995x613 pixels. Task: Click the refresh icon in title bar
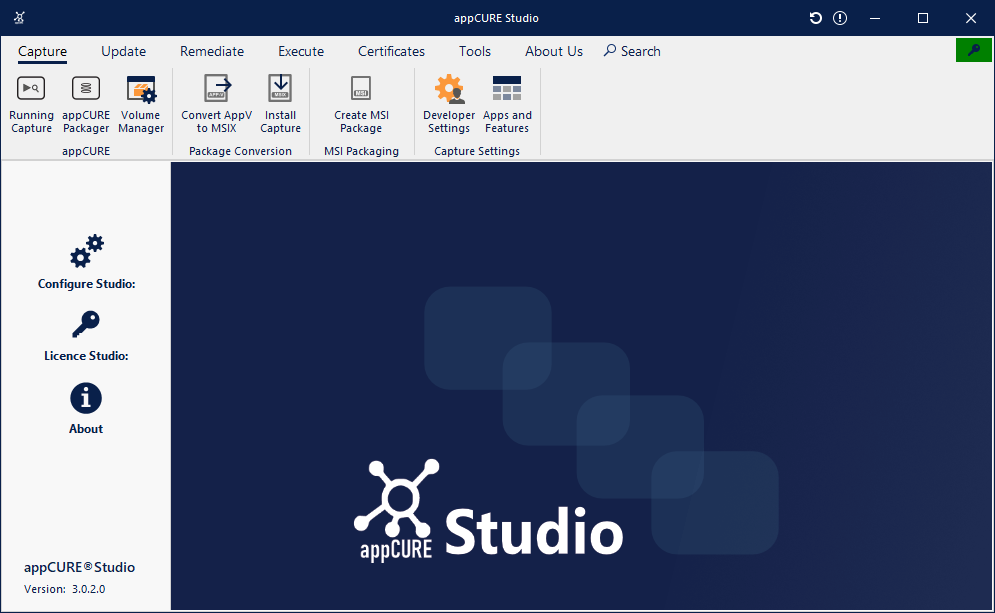pyautogui.click(x=815, y=18)
